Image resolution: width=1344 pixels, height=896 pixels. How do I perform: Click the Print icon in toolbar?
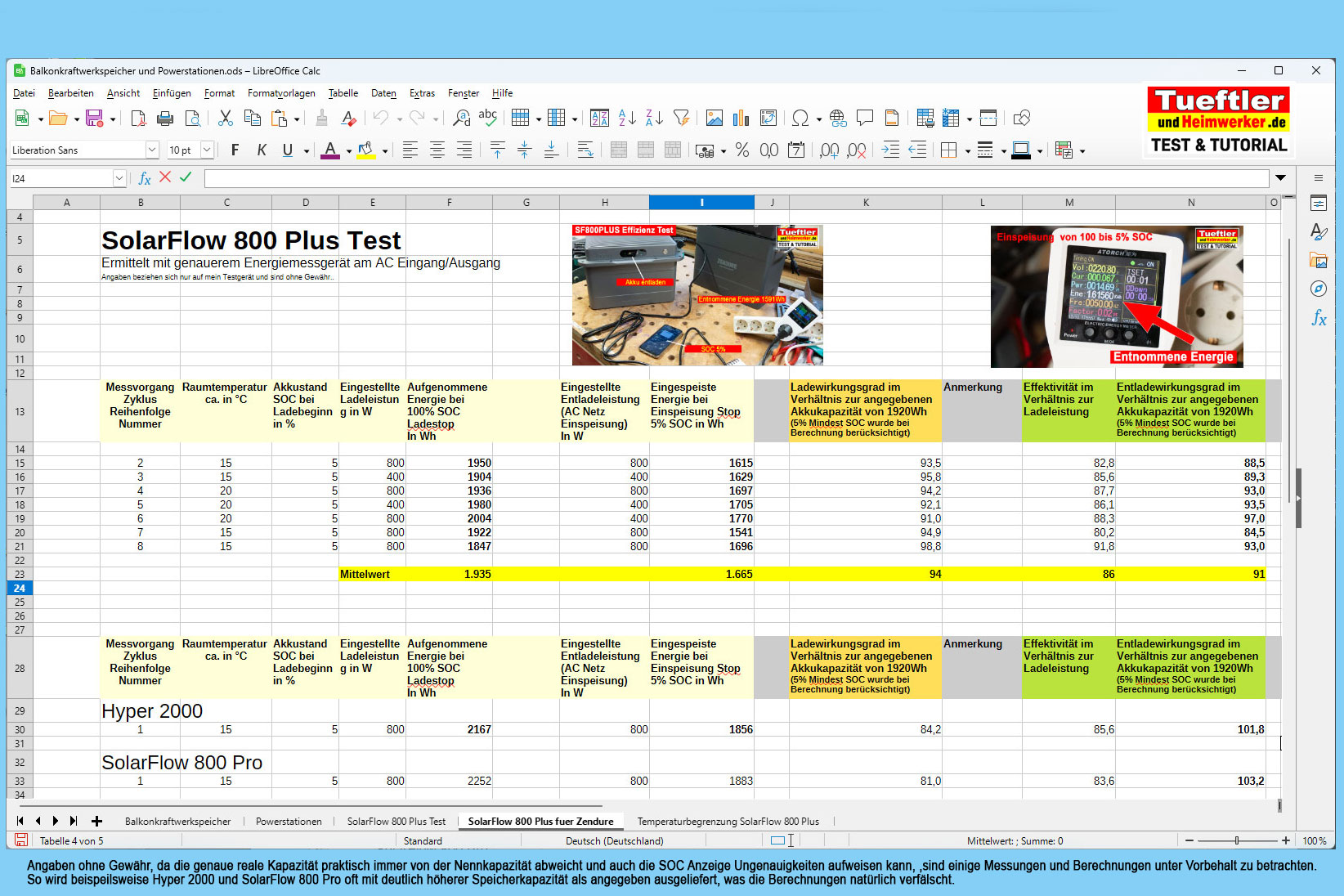point(165,119)
